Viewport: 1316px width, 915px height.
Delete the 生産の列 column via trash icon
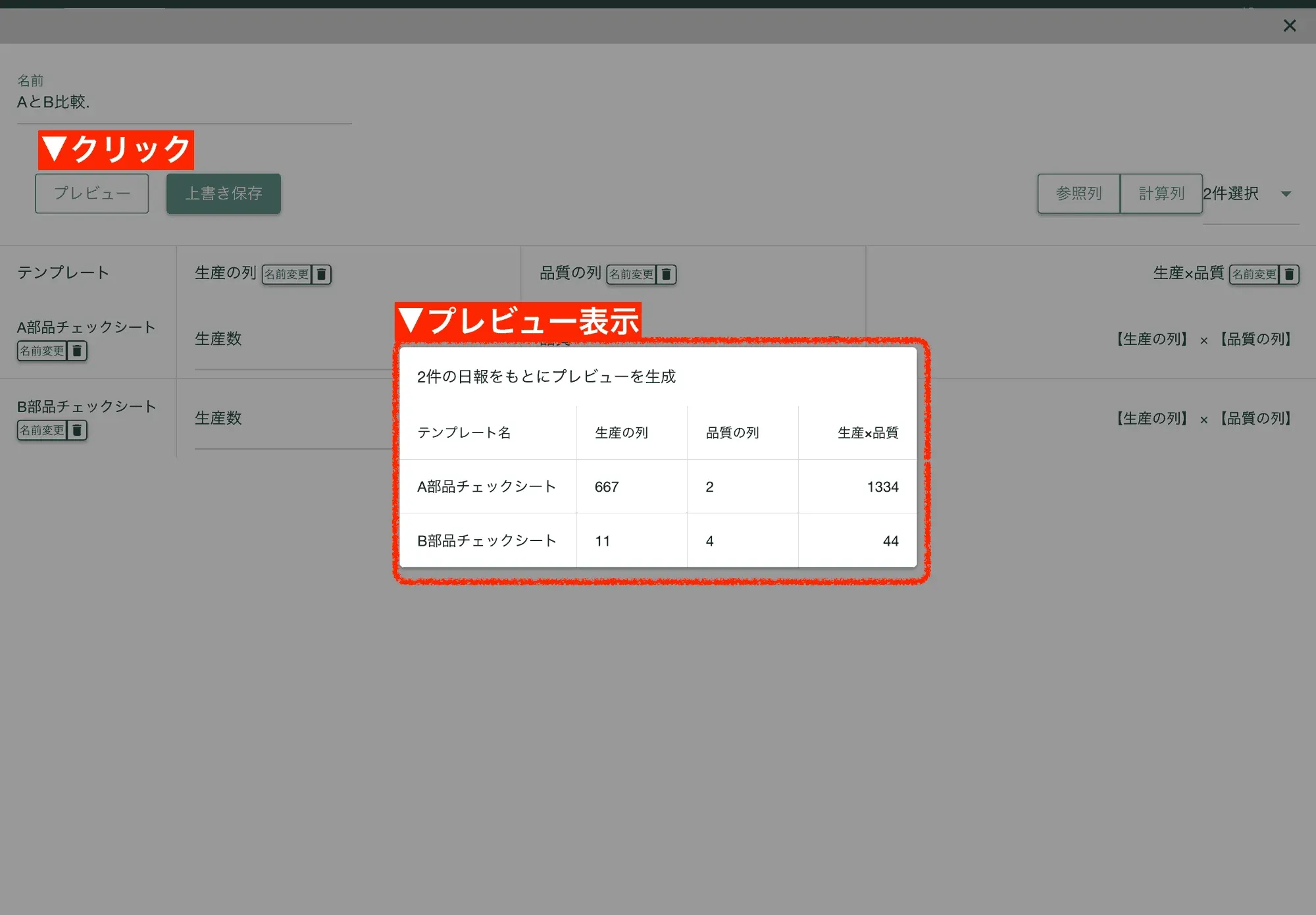(x=321, y=274)
